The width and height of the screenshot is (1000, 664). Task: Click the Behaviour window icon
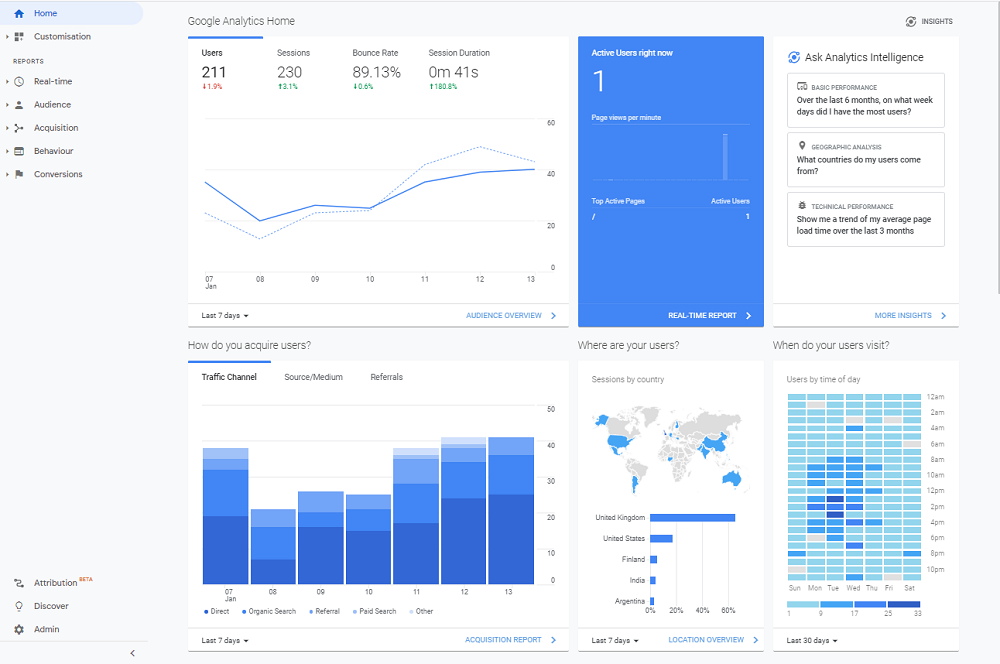click(19, 151)
